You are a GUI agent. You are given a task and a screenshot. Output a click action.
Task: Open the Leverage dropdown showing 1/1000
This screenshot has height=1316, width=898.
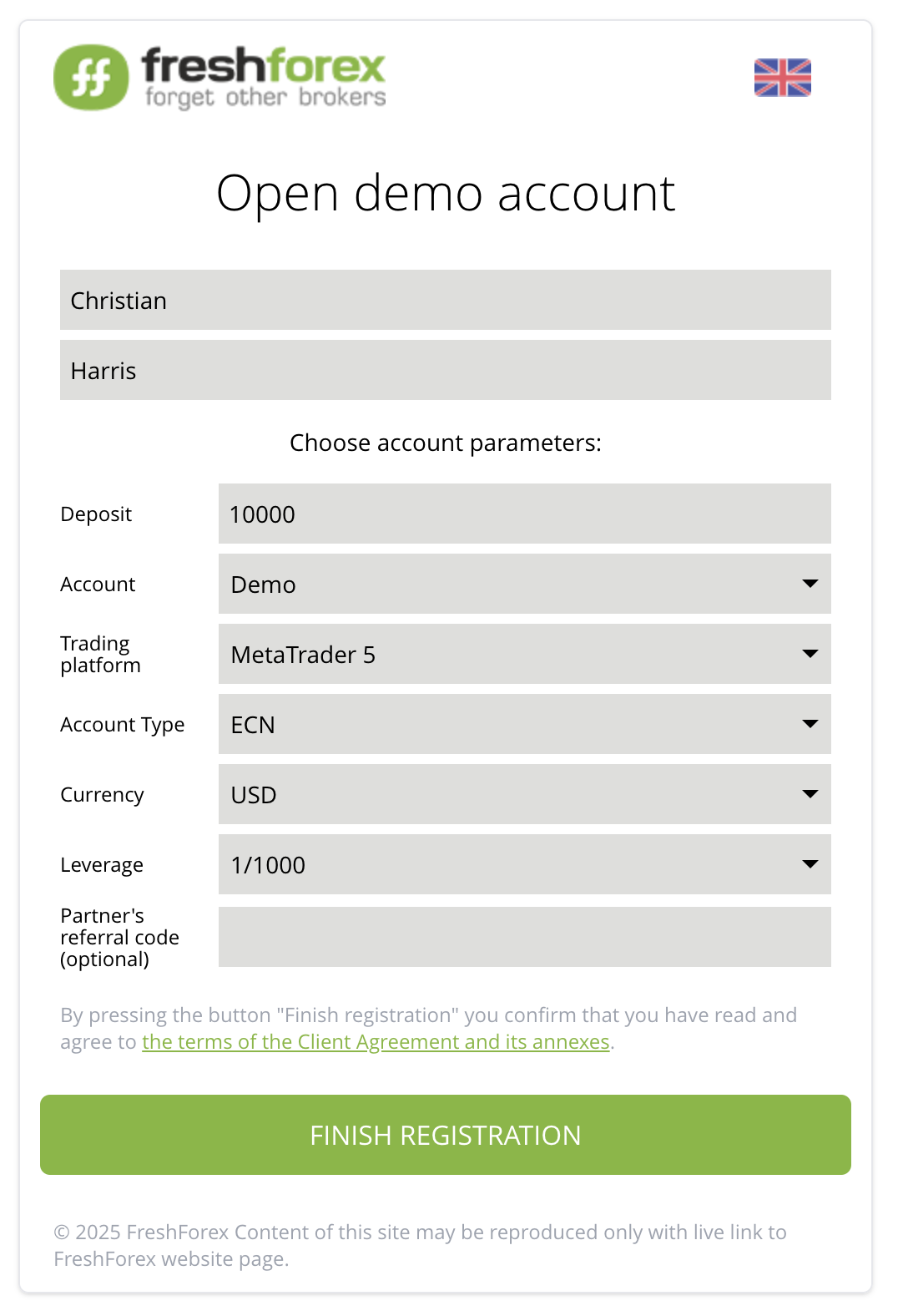pyautogui.click(x=524, y=864)
